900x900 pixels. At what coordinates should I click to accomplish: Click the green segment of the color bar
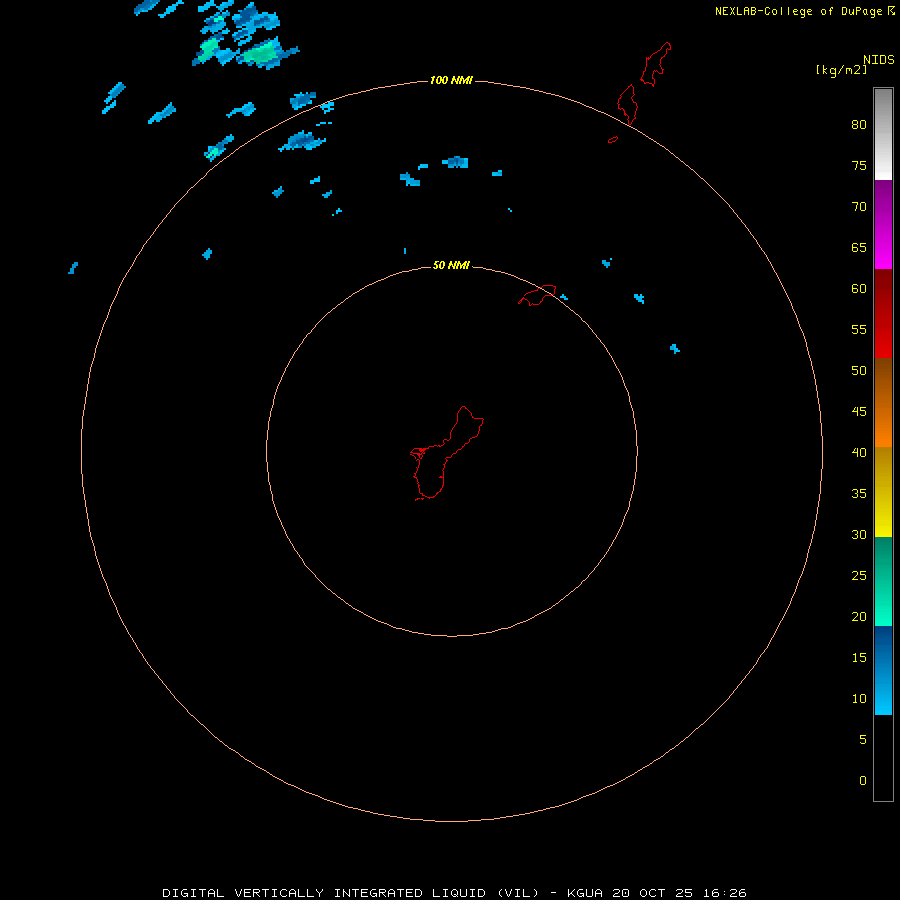point(883,581)
